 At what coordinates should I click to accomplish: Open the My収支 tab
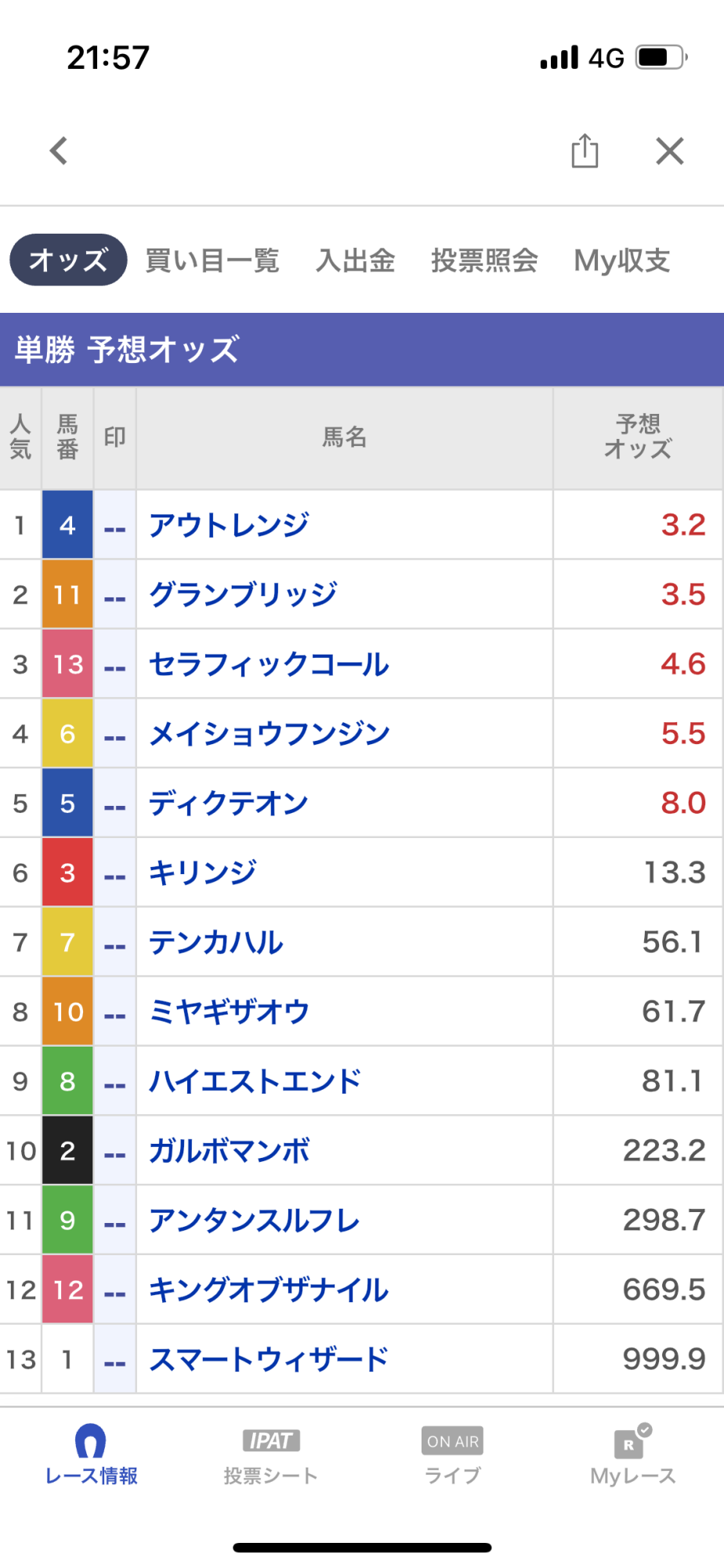[622, 260]
